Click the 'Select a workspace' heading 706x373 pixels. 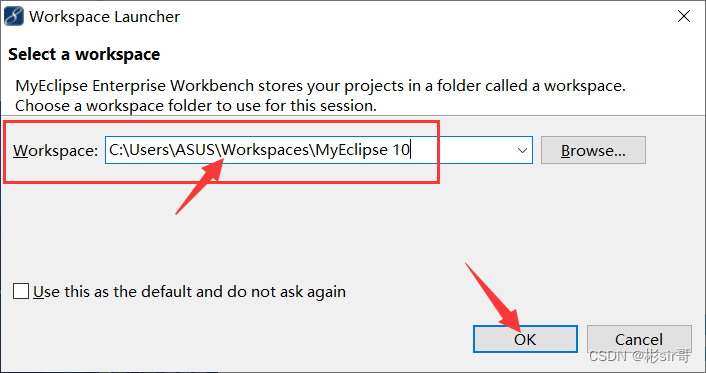[x=84, y=54]
